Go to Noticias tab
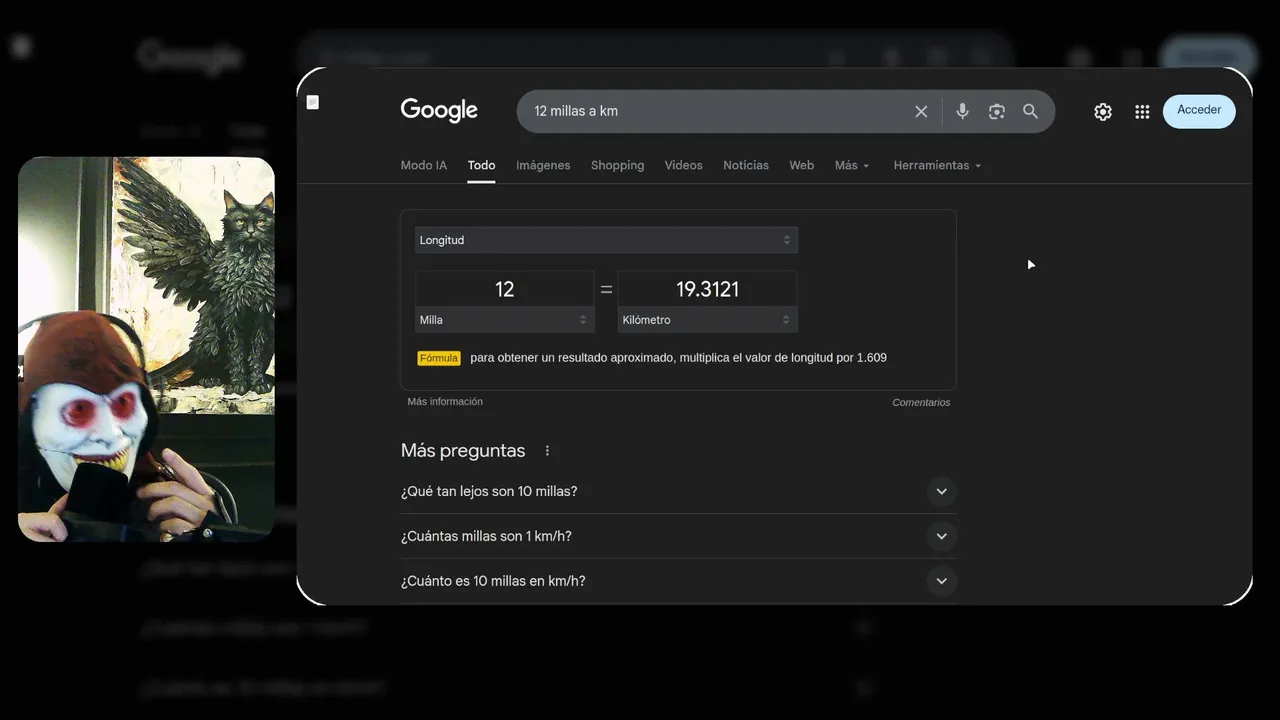 click(x=746, y=166)
